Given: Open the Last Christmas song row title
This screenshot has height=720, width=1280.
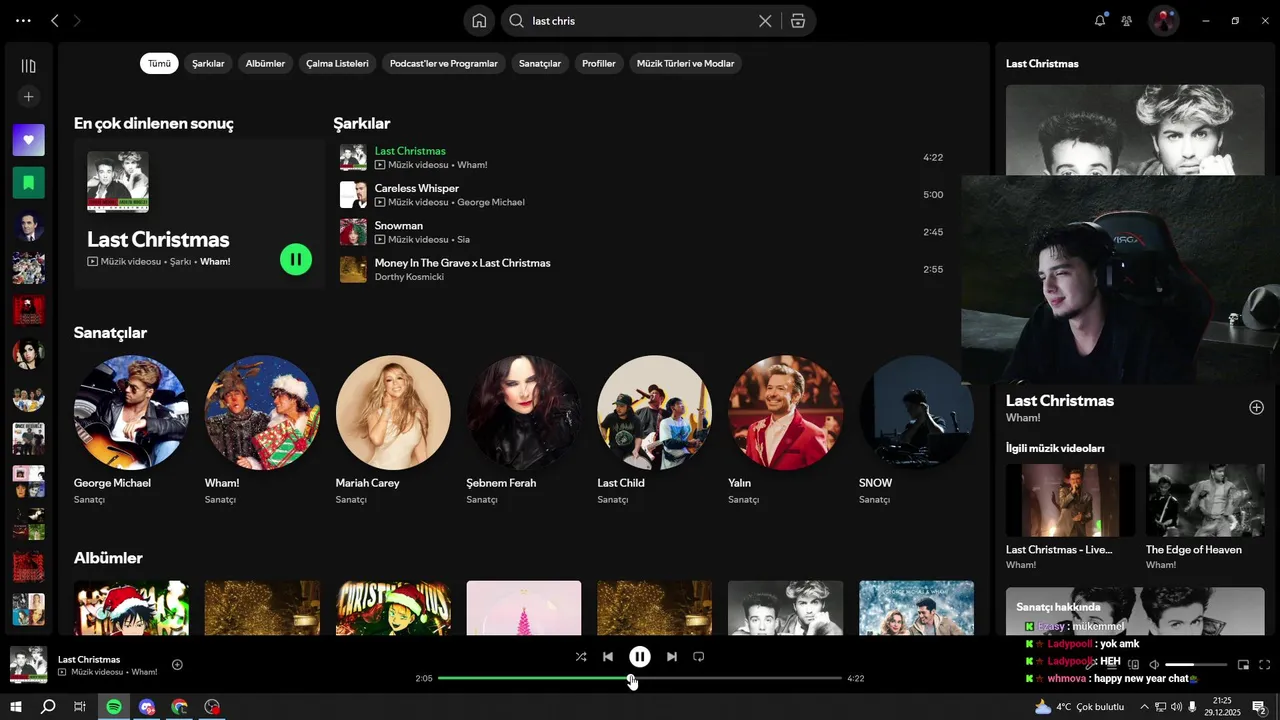Looking at the screenshot, I should coord(410,151).
